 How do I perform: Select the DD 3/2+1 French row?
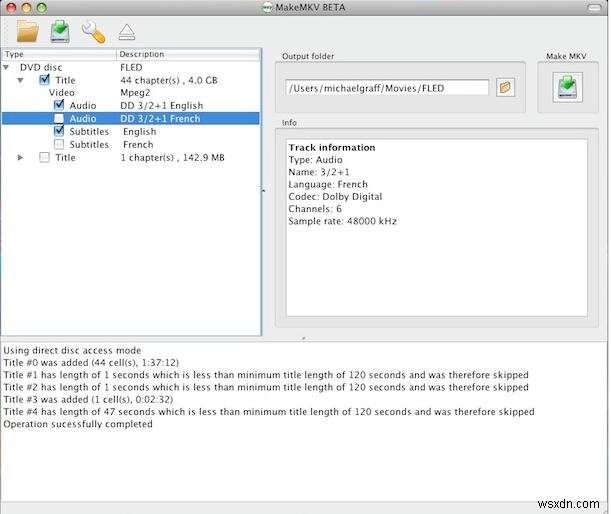coord(131,118)
